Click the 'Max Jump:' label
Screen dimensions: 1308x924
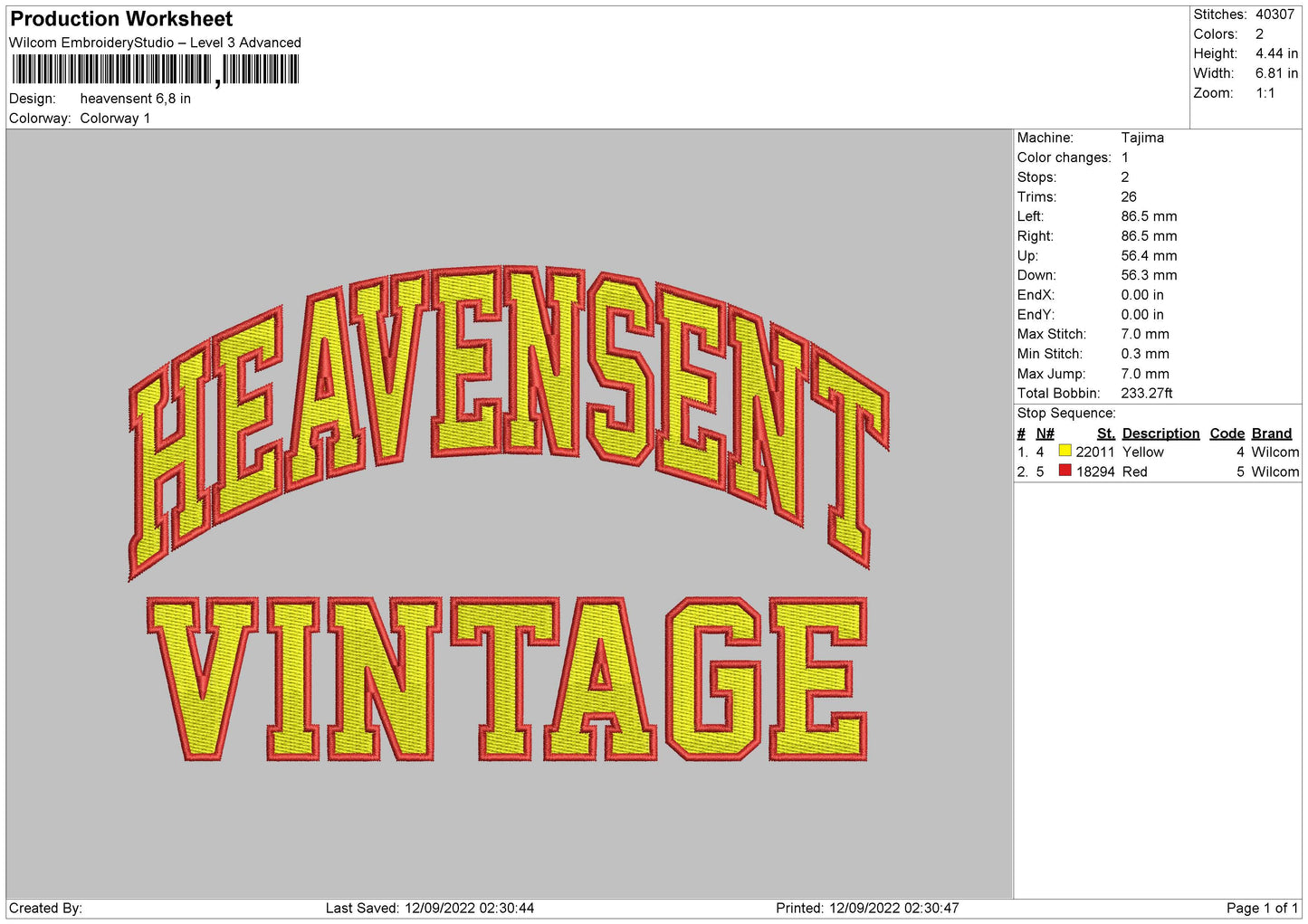point(1050,374)
